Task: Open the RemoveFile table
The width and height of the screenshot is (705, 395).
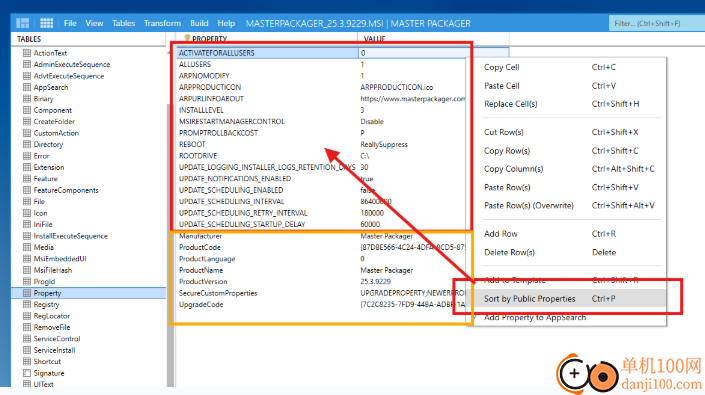Action: 52,327
